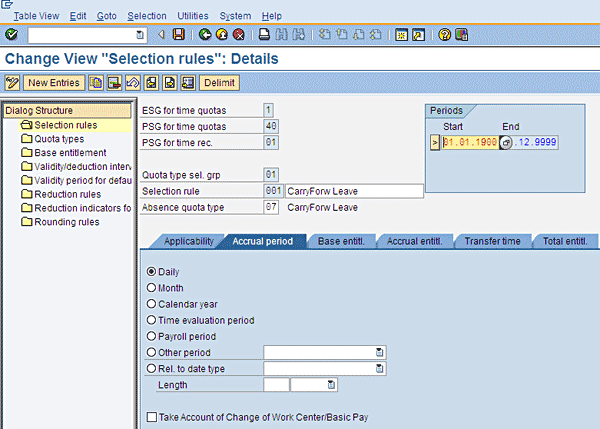
Task: Toggle the Display/Change pencil icon
Action: pos(12,83)
